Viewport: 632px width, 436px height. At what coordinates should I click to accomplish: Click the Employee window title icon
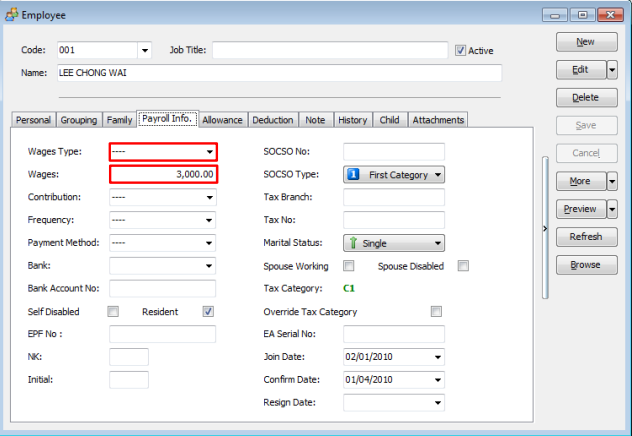pyautogui.click(x=11, y=14)
